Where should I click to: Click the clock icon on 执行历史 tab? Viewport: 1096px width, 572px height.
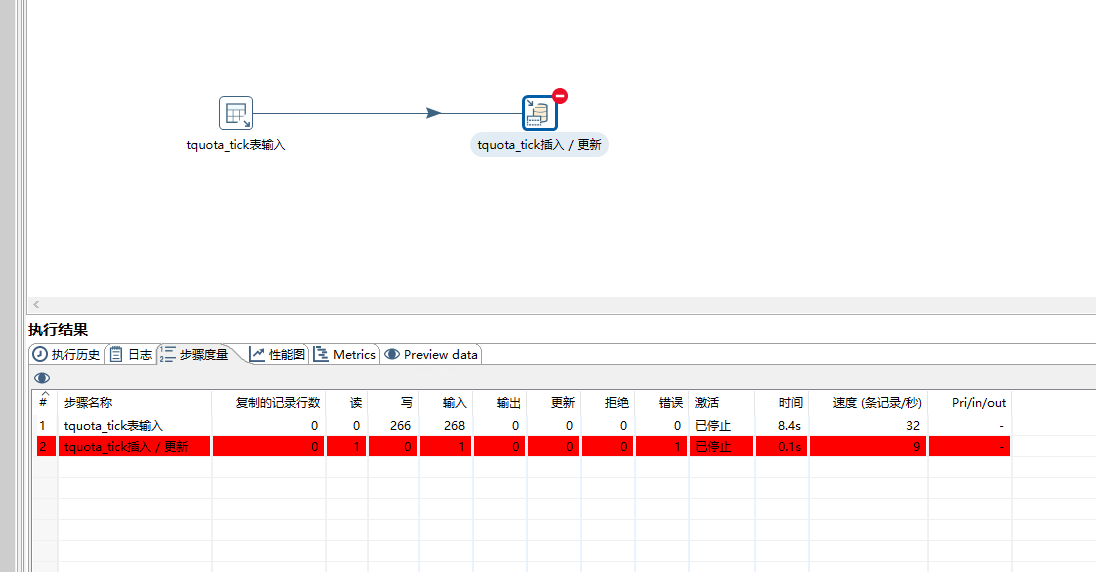point(41,355)
